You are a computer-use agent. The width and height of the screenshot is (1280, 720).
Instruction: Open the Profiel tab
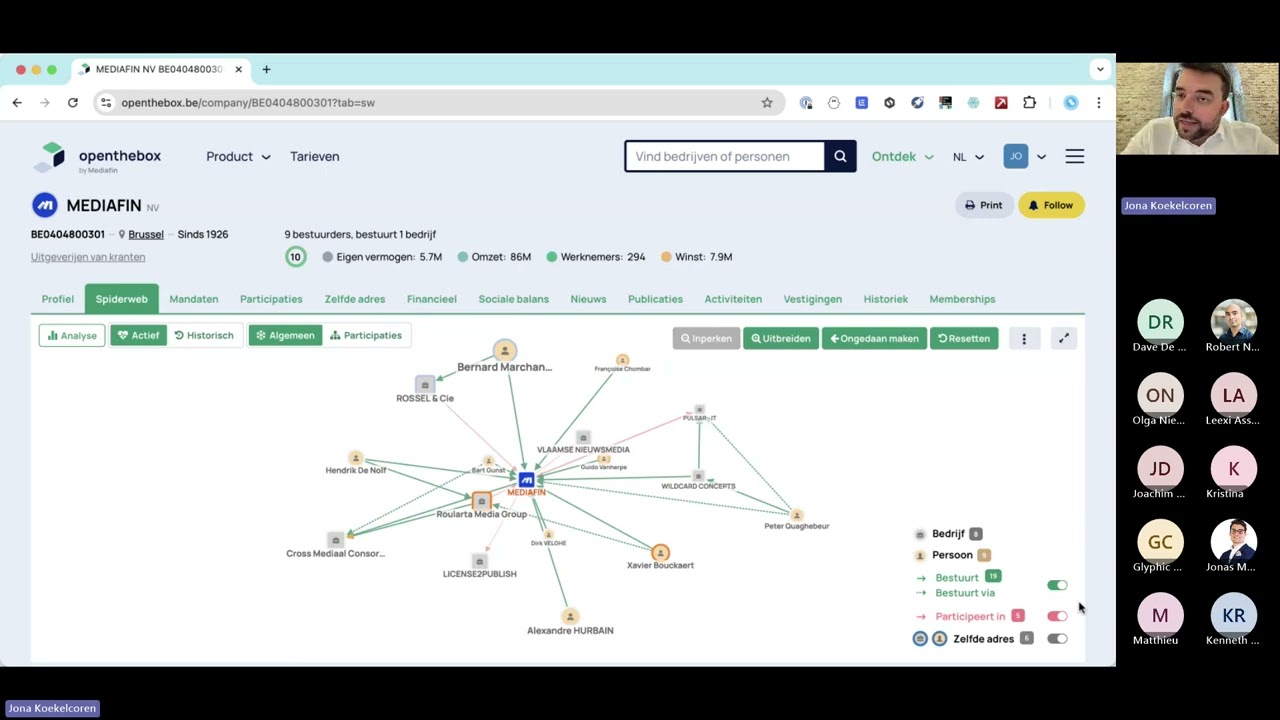pos(58,299)
